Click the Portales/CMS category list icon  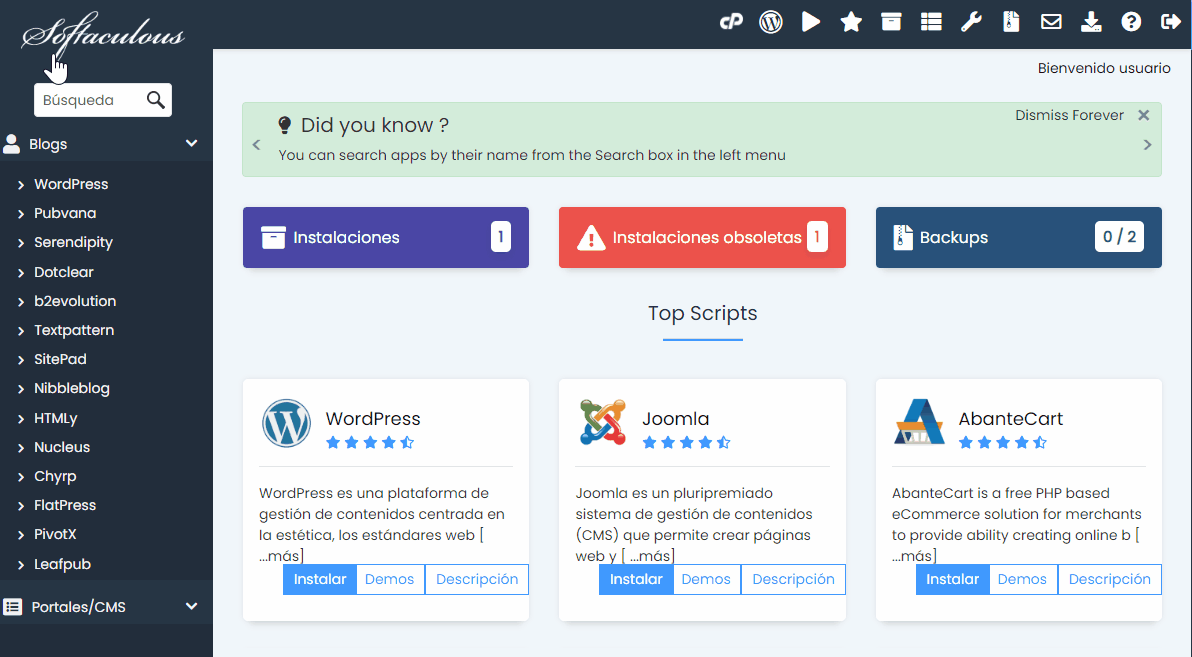click(x=12, y=606)
